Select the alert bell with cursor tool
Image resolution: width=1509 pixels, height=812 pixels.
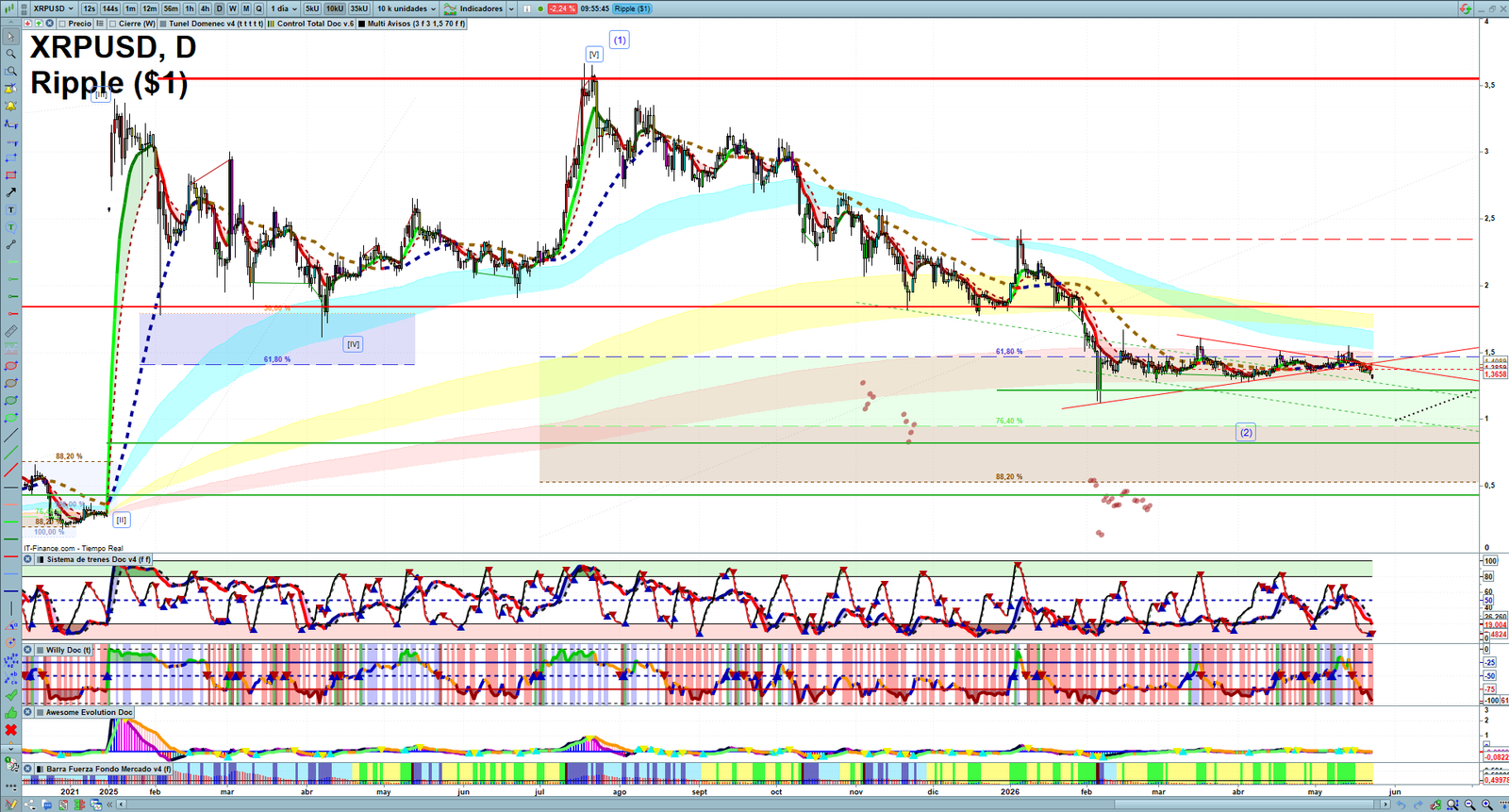(x=10, y=88)
